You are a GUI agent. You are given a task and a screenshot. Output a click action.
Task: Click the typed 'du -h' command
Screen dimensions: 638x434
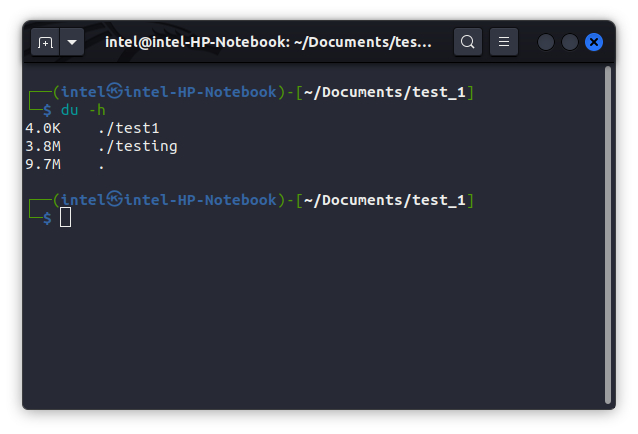coord(83,110)
